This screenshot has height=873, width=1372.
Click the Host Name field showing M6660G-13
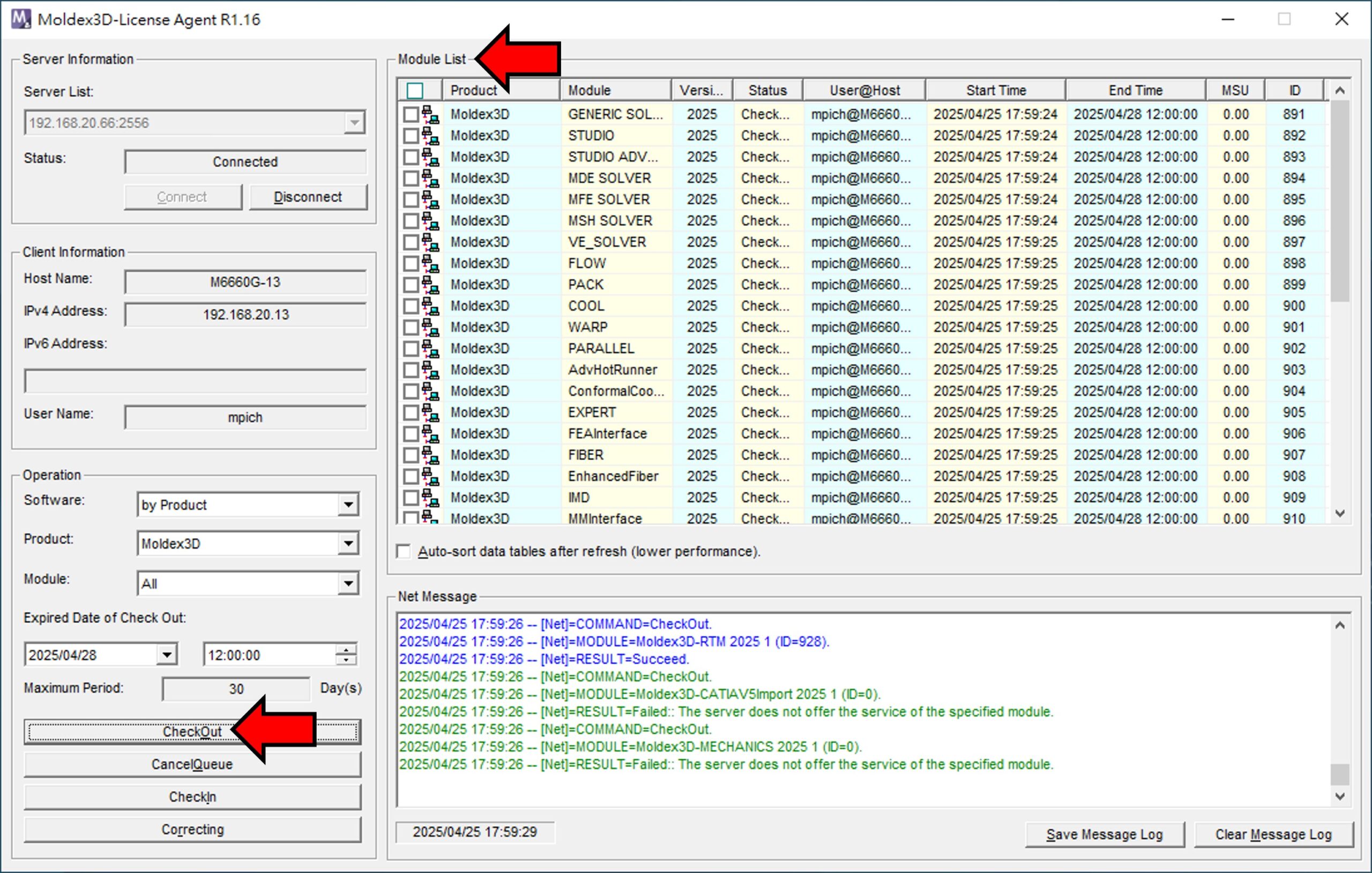point(245,282)
